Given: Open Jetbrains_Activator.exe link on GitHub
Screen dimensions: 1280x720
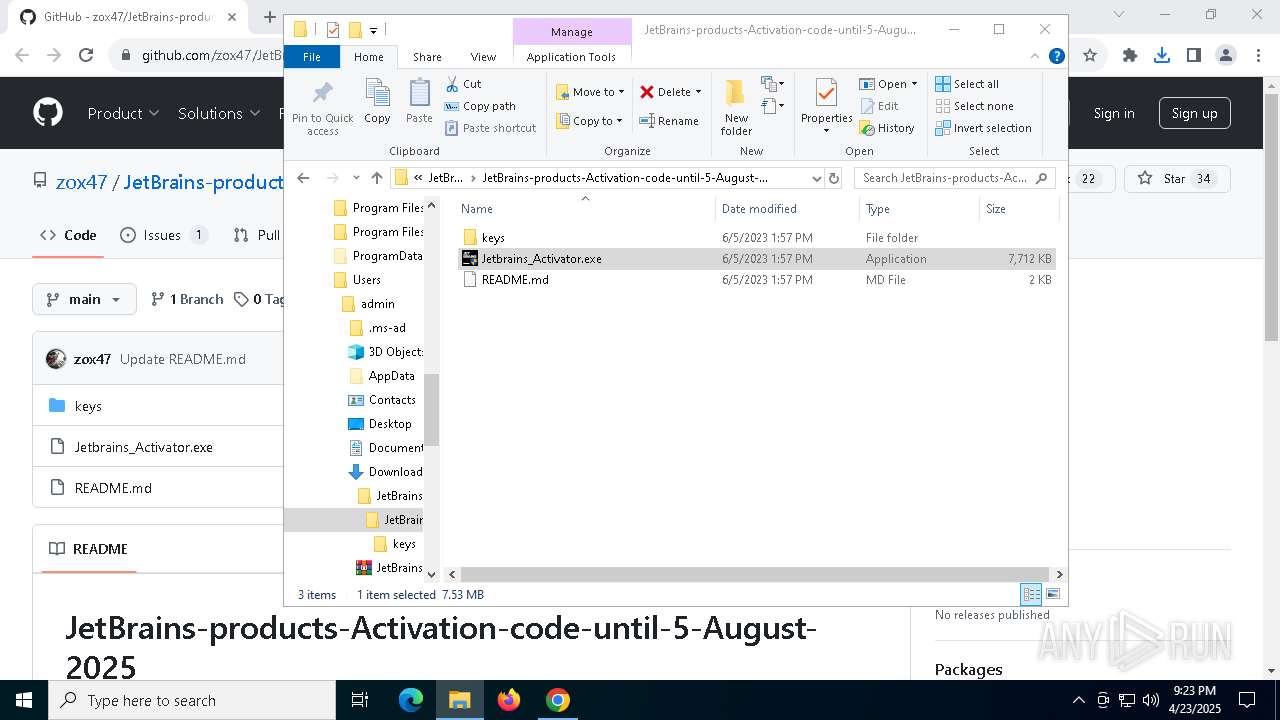Looking at the screenshot, I should [x=143, y=447].
